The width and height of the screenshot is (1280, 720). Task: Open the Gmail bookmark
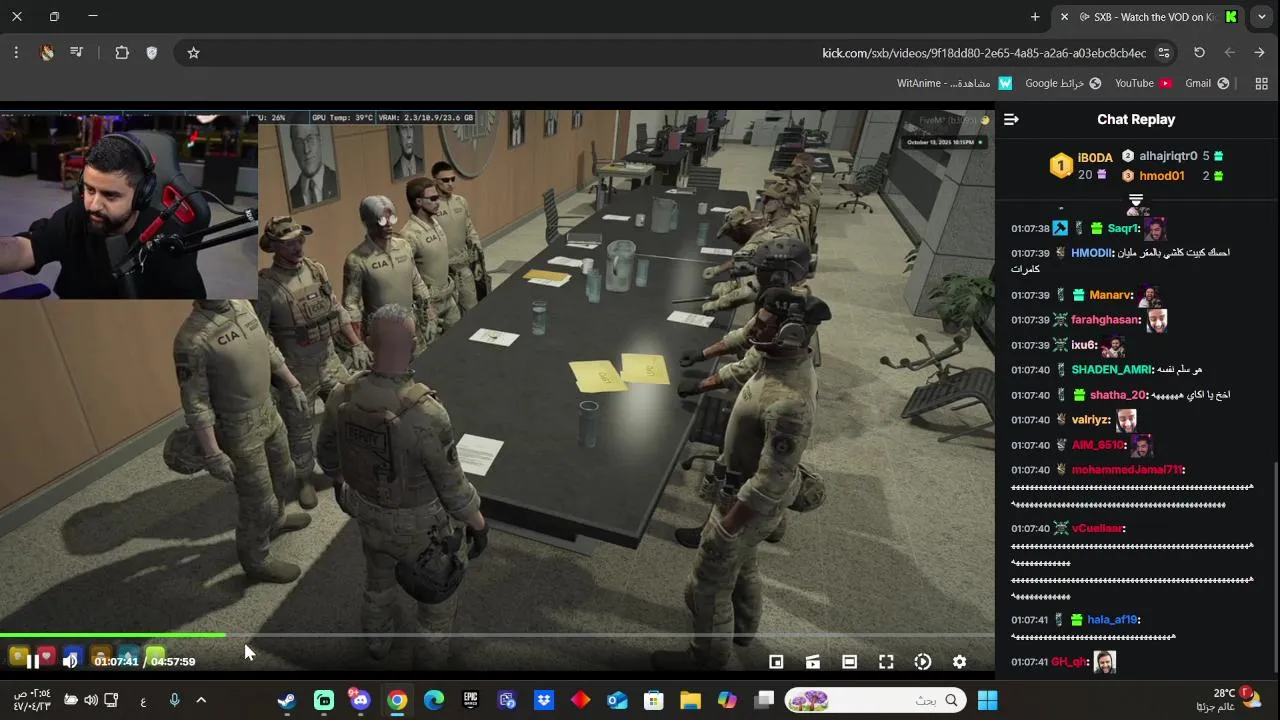tap(1207, 84)
